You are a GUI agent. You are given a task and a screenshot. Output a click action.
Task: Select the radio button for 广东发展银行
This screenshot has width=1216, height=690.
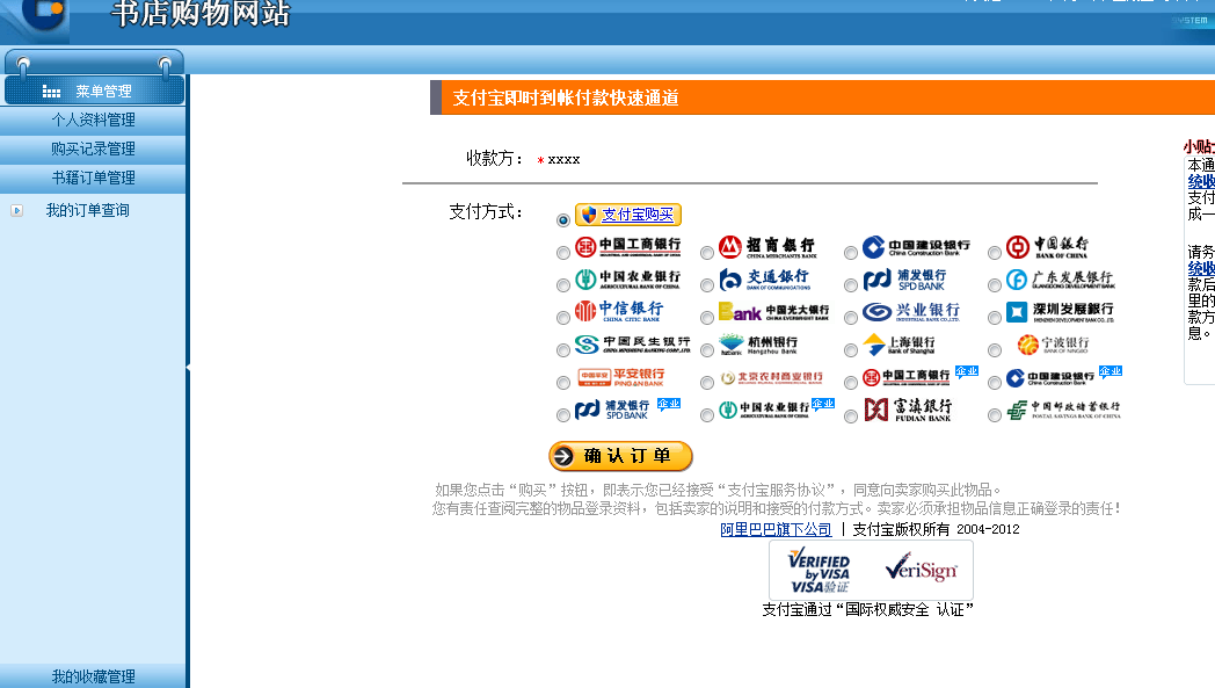pos(994,286)
